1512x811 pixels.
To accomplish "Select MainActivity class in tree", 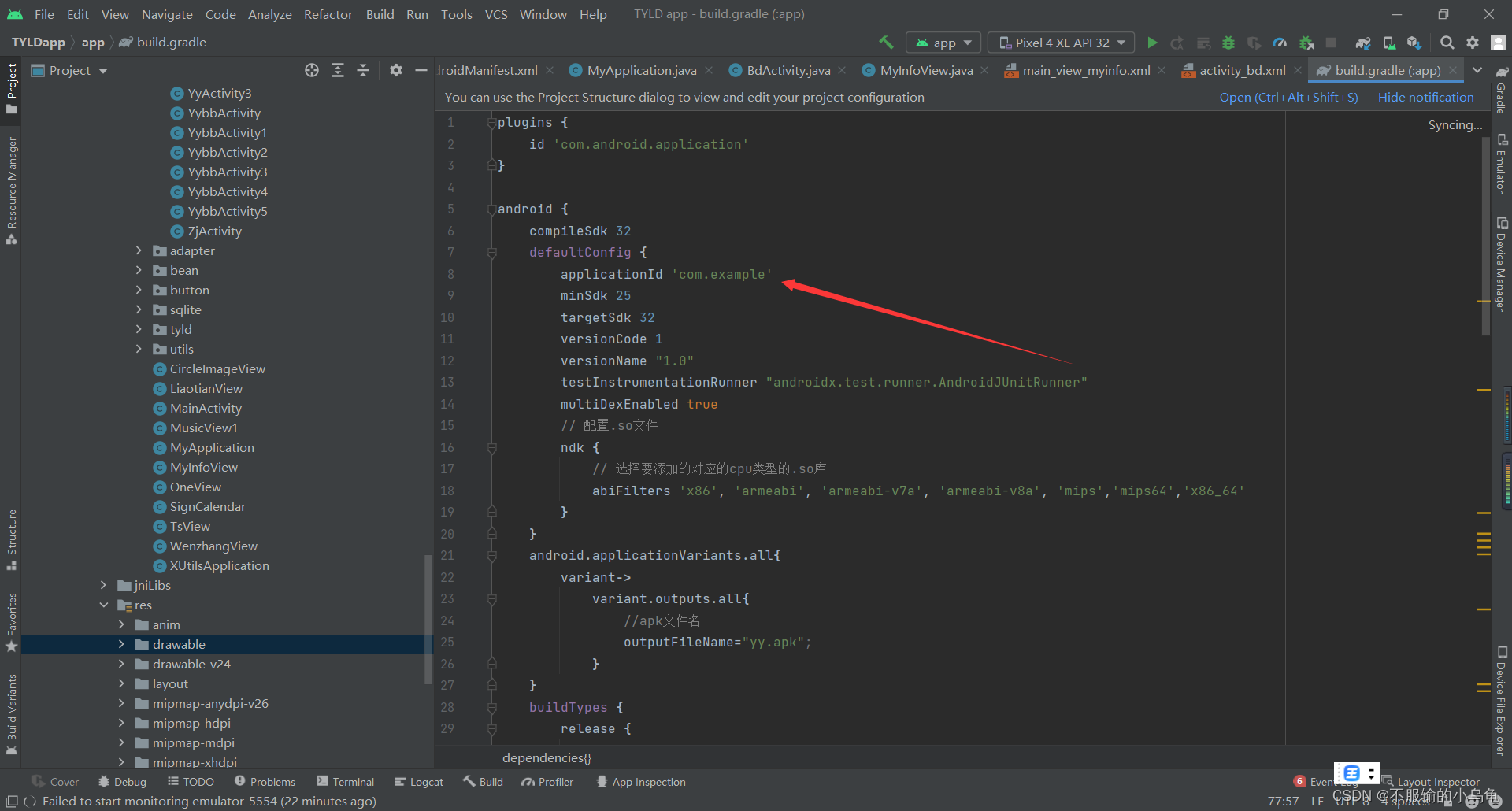I will (x=206, y=408).
